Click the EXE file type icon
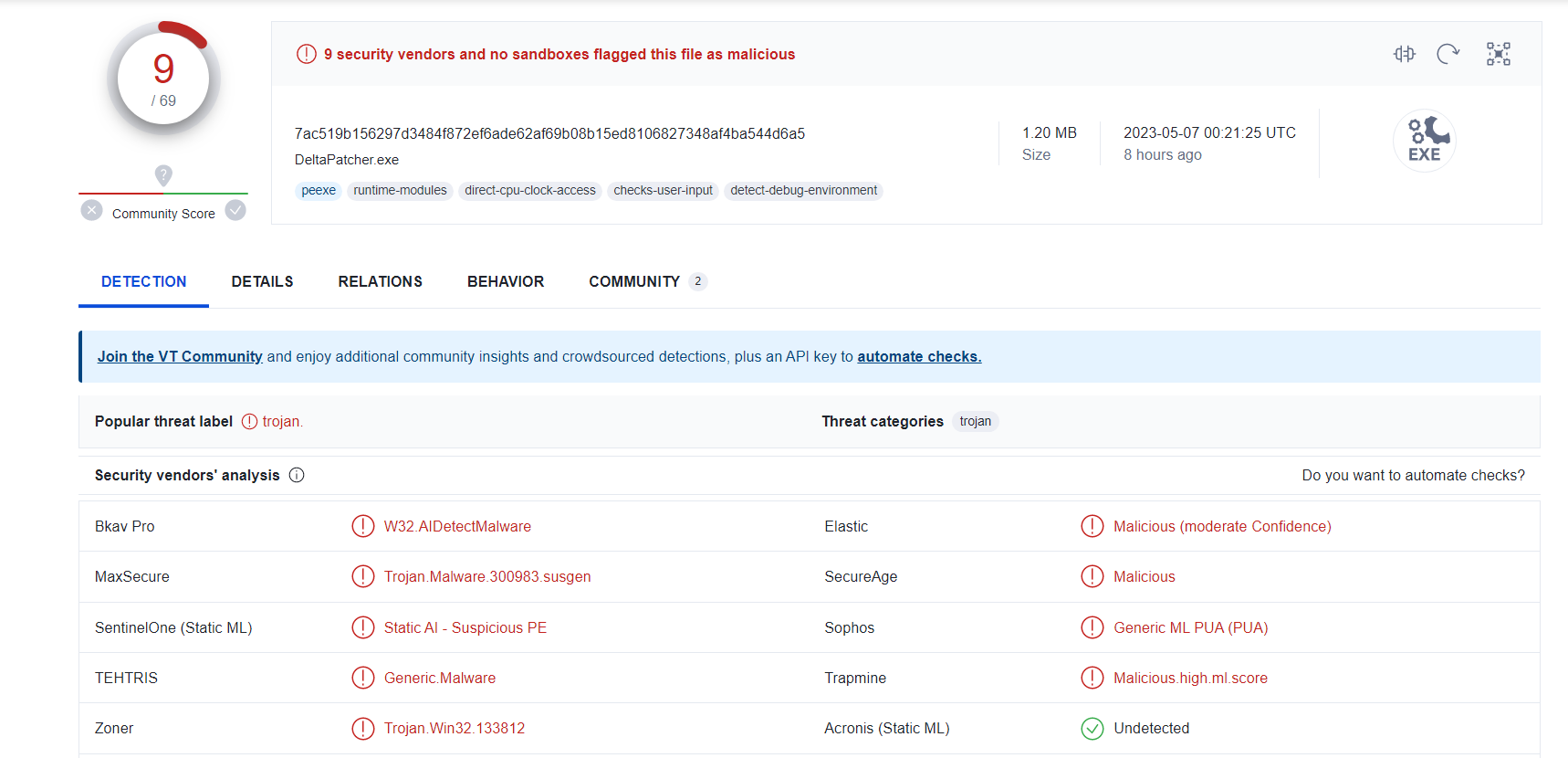Image resolution: width=1568 pixels, height=758 pixels. tap(1424, 141)
